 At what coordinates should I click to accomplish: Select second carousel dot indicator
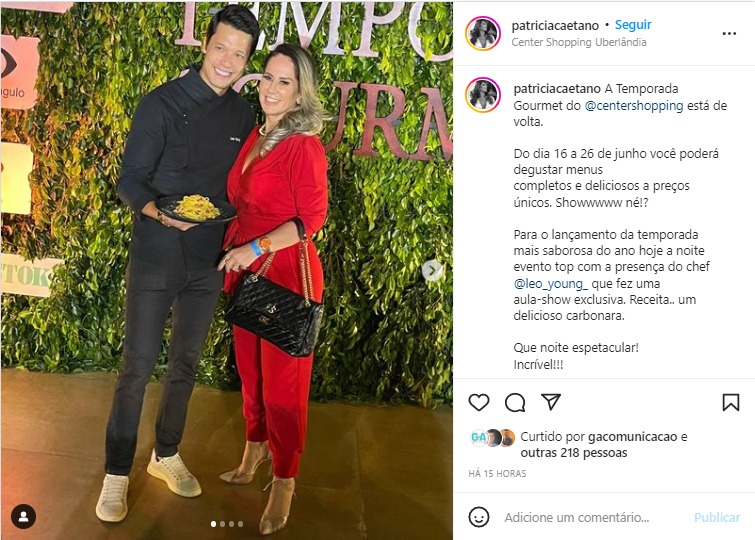coord(222,524)
